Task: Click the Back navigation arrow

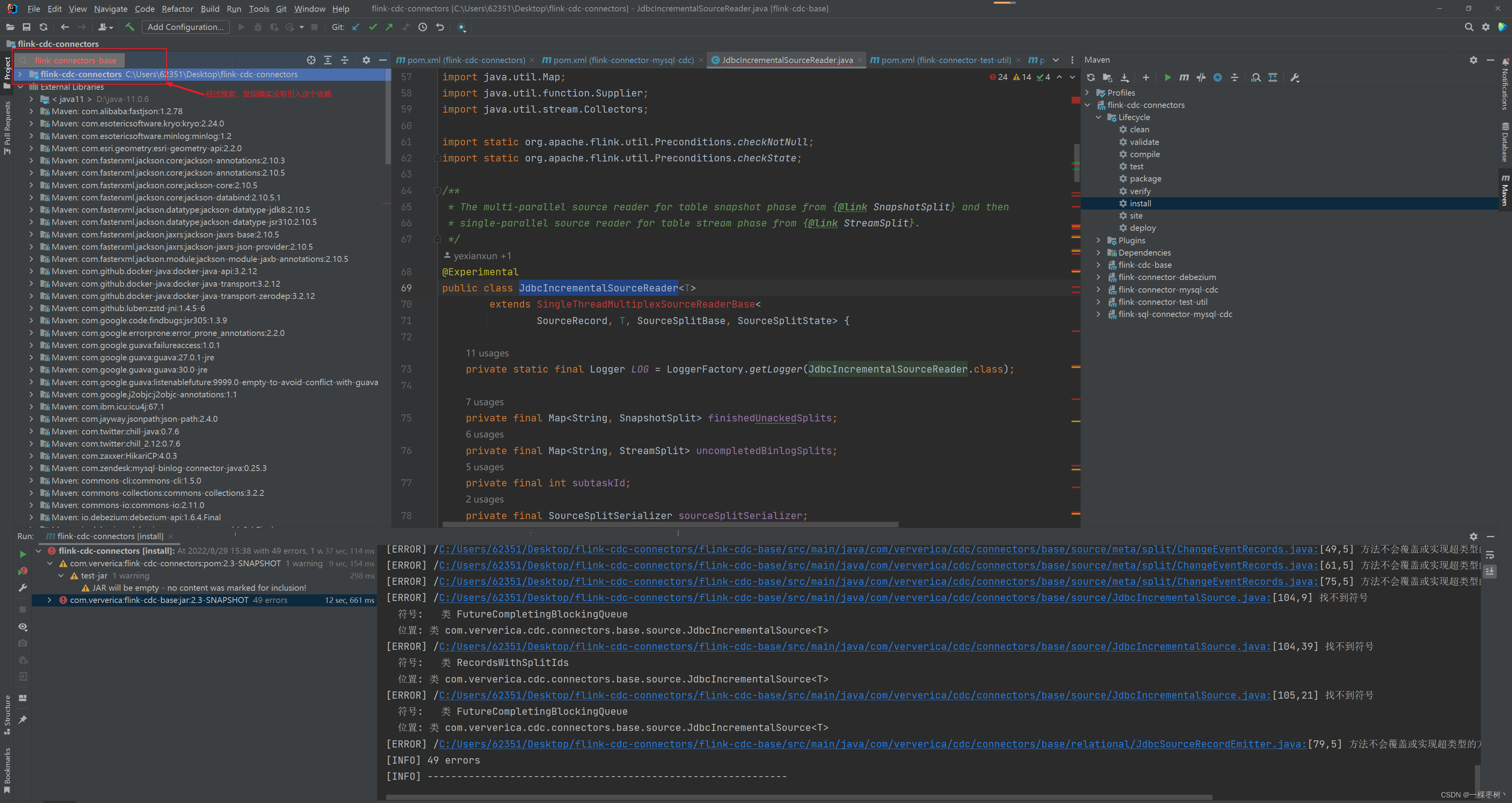Action: tap(65, 27)
